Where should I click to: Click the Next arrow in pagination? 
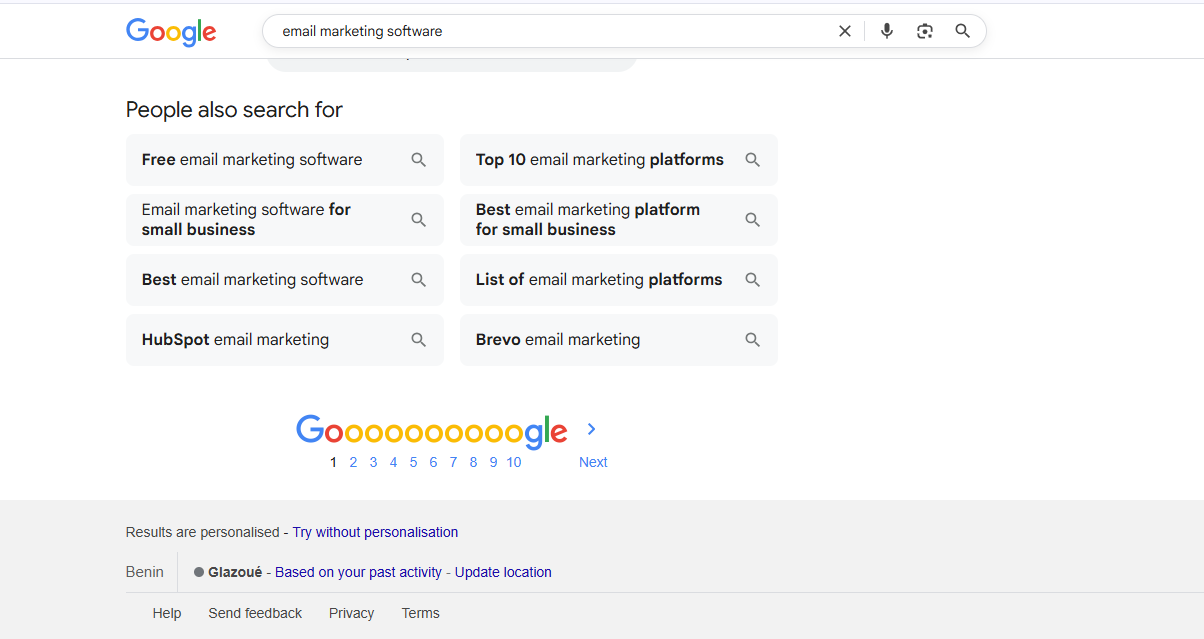pos(591,428)
